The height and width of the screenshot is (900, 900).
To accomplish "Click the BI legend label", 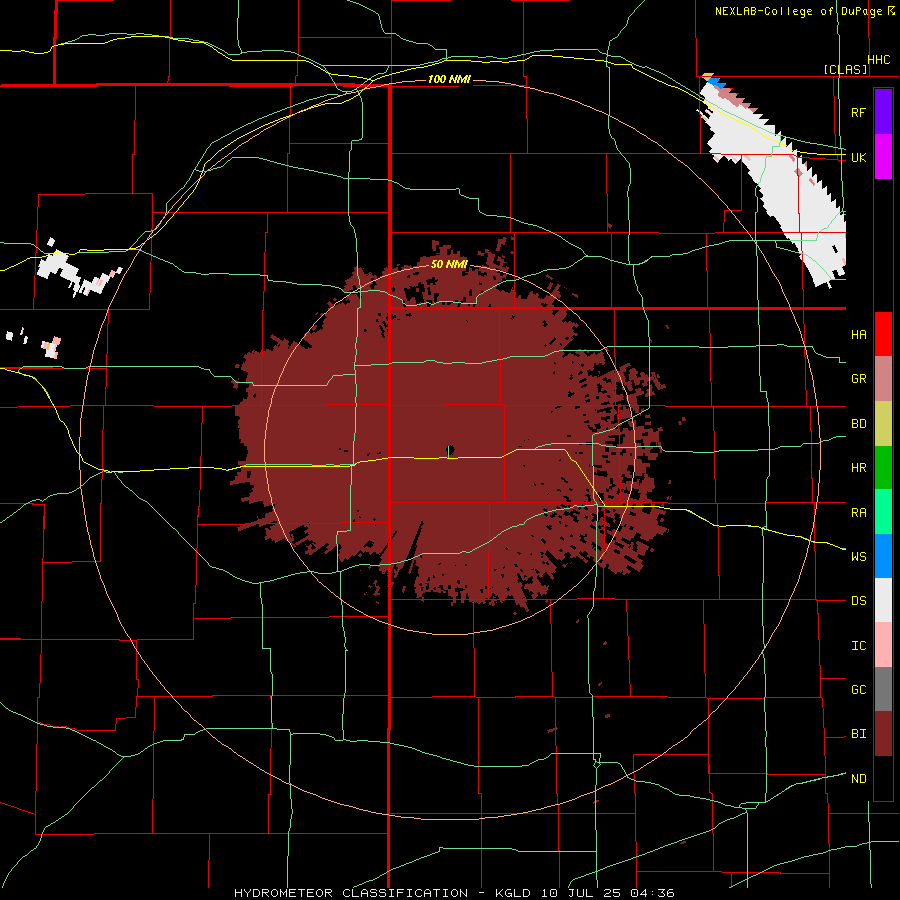I will [858, 734].
